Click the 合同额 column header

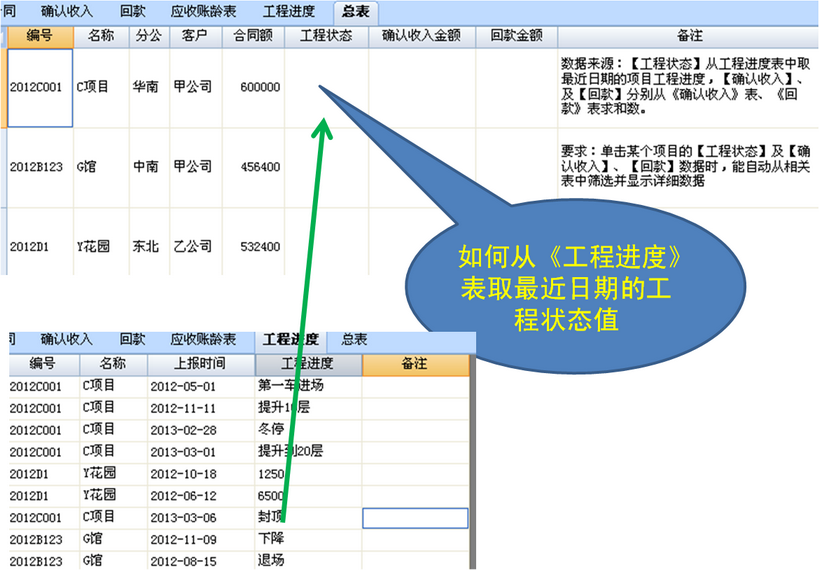253,36
